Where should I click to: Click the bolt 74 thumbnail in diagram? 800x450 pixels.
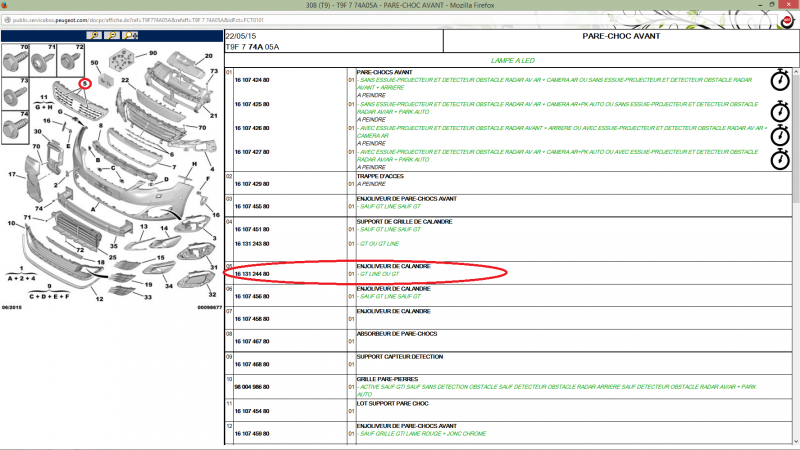[x=17, y=128]
